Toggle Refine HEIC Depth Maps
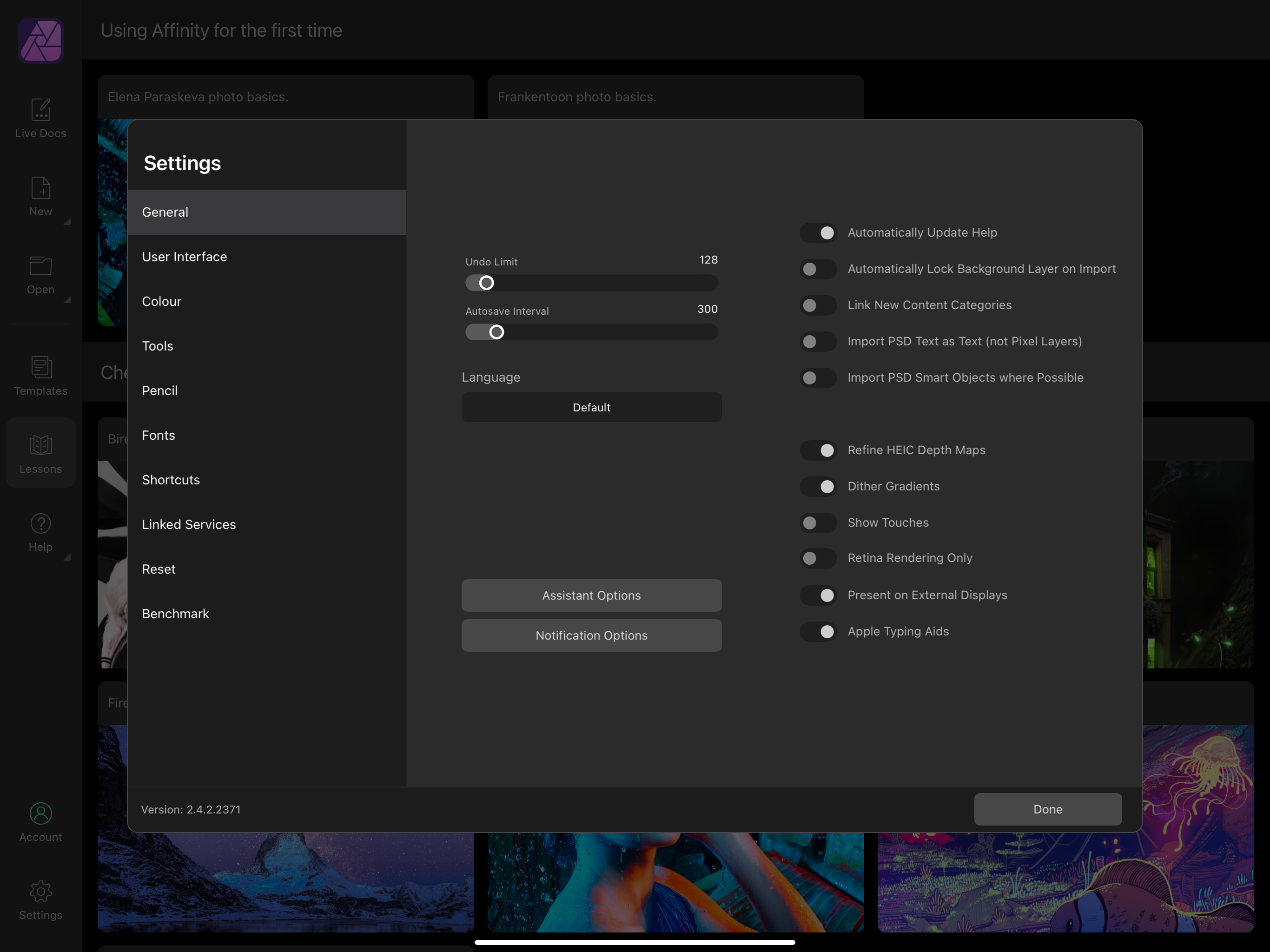This screenshot has width=1270, height=952. [x=818, y=450]
